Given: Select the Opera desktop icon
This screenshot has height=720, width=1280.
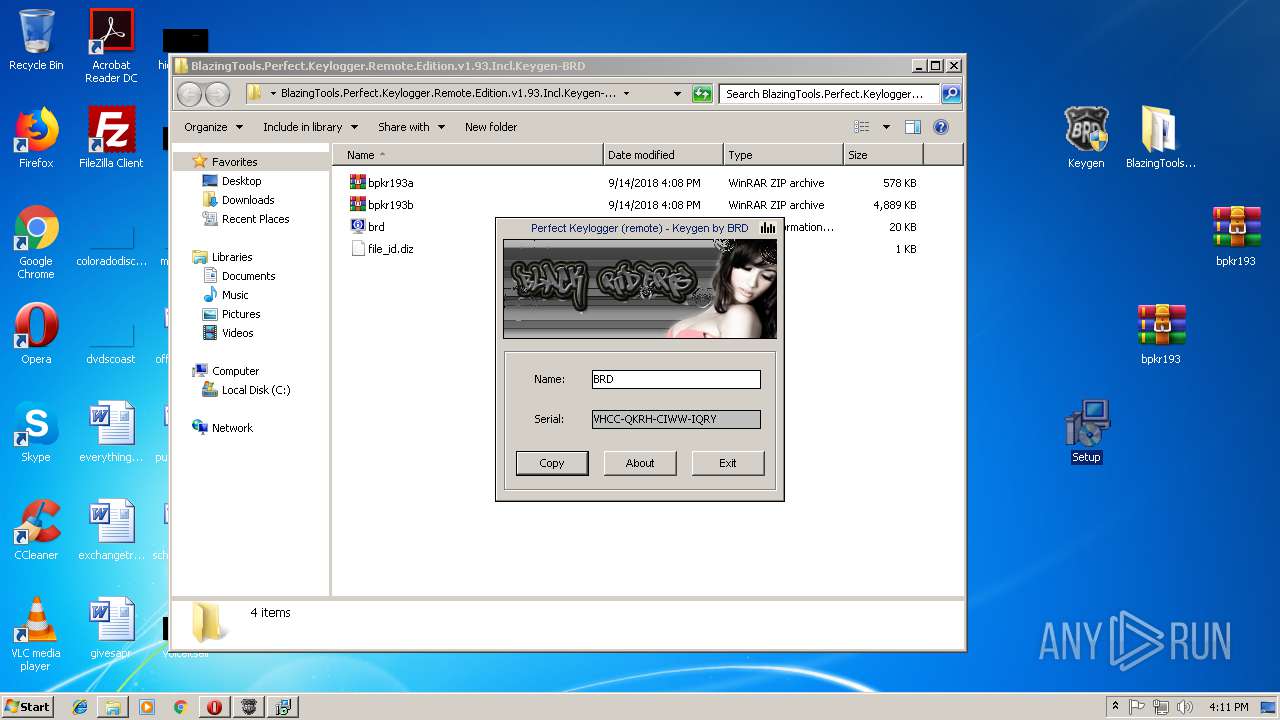Looking at the screenshot, I should [36, 335].
